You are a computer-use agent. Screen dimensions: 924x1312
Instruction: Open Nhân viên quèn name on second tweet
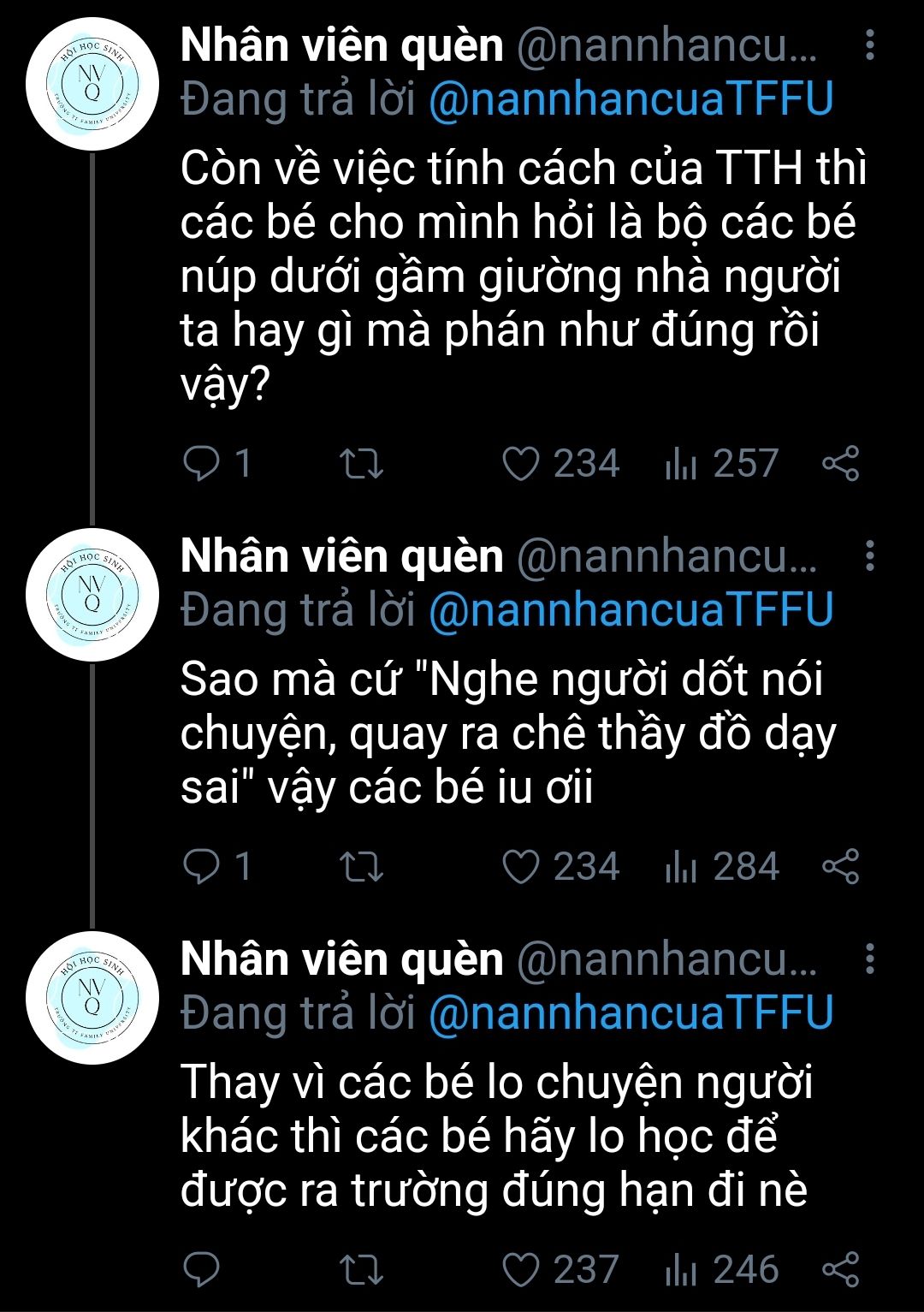tap(342, 556)
